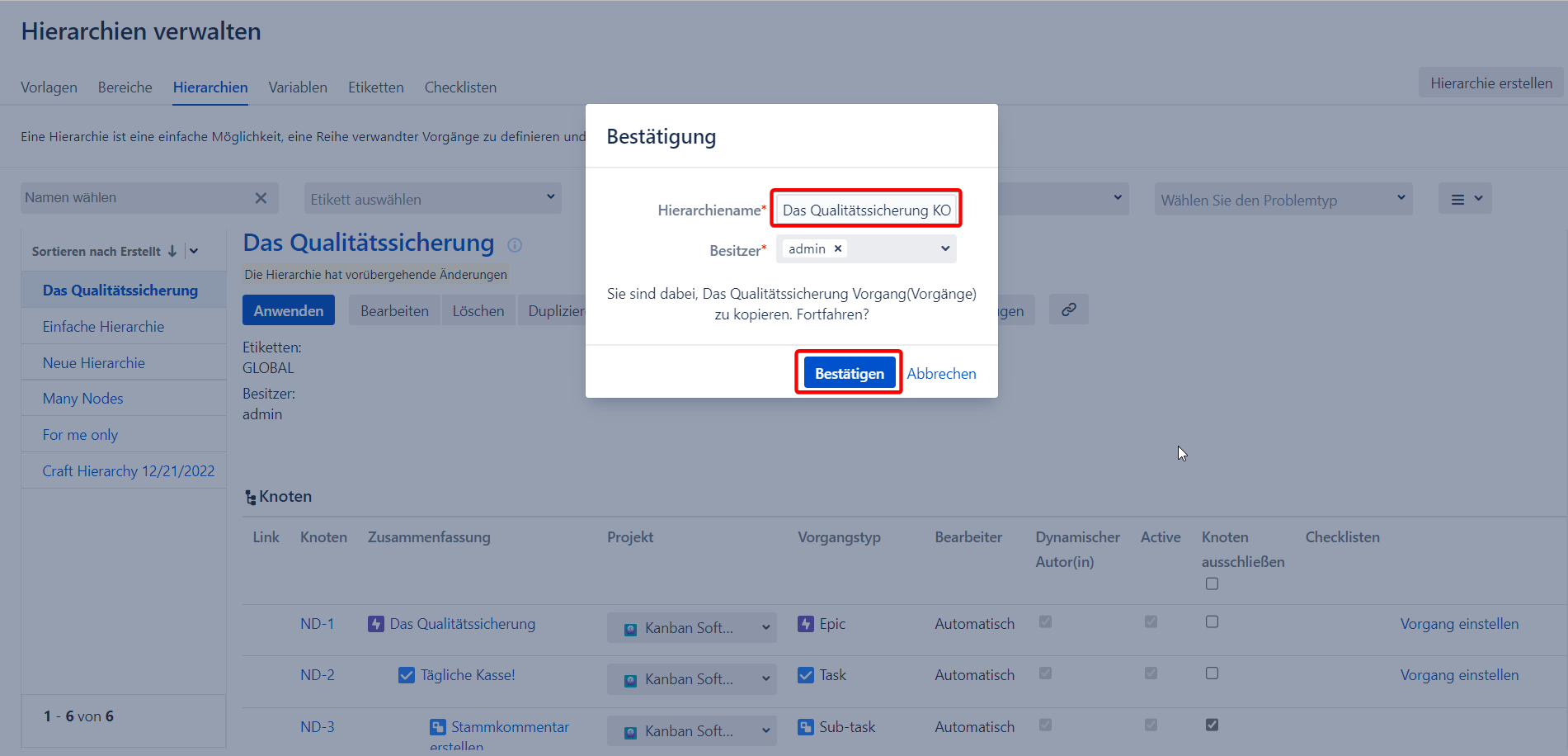Toggle Knoten ausschließen header checkbox
1568x756 pixels.
pyautogui.click(x=1212, y=584)
